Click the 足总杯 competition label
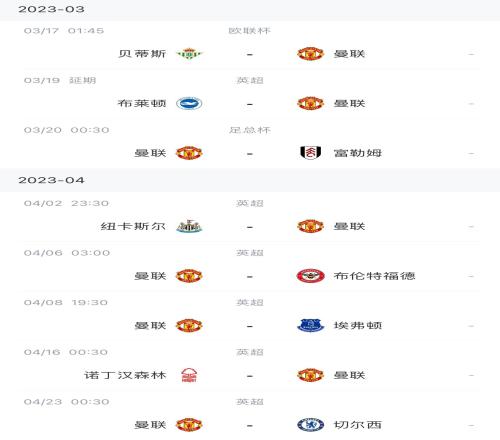 (x=249, y=130)
